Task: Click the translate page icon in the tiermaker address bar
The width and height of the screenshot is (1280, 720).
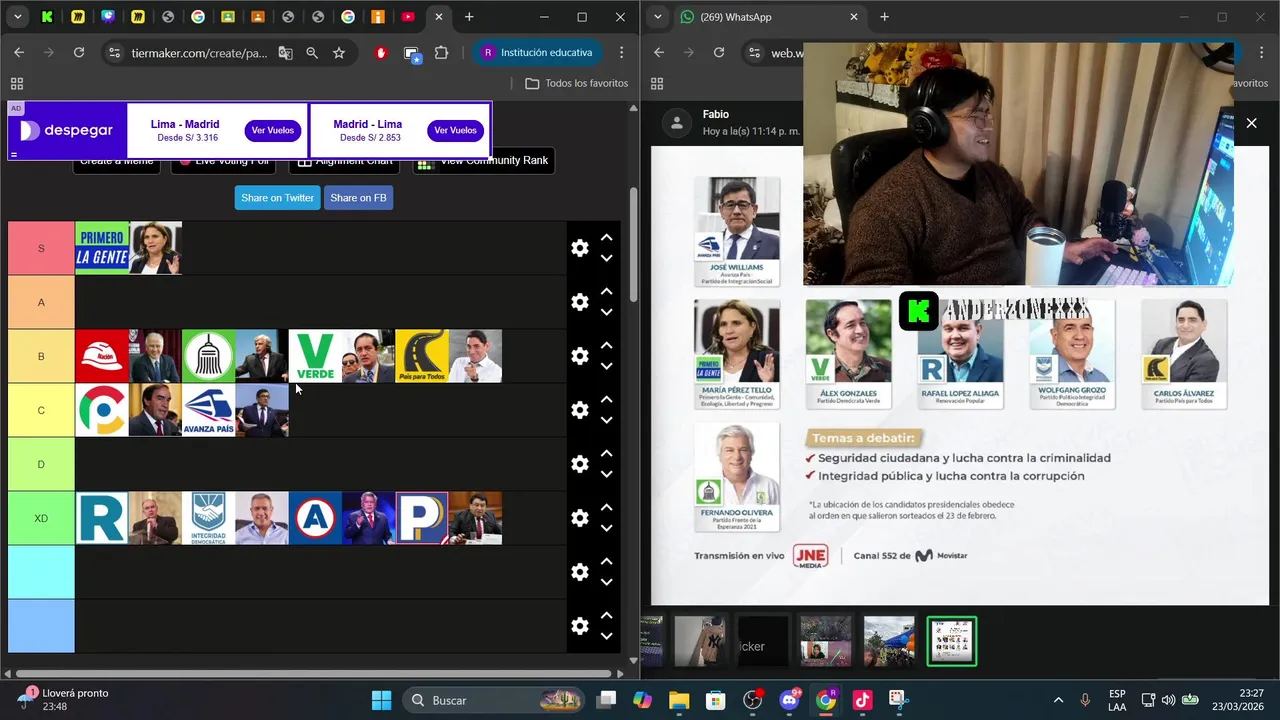Action: [285, 53]
